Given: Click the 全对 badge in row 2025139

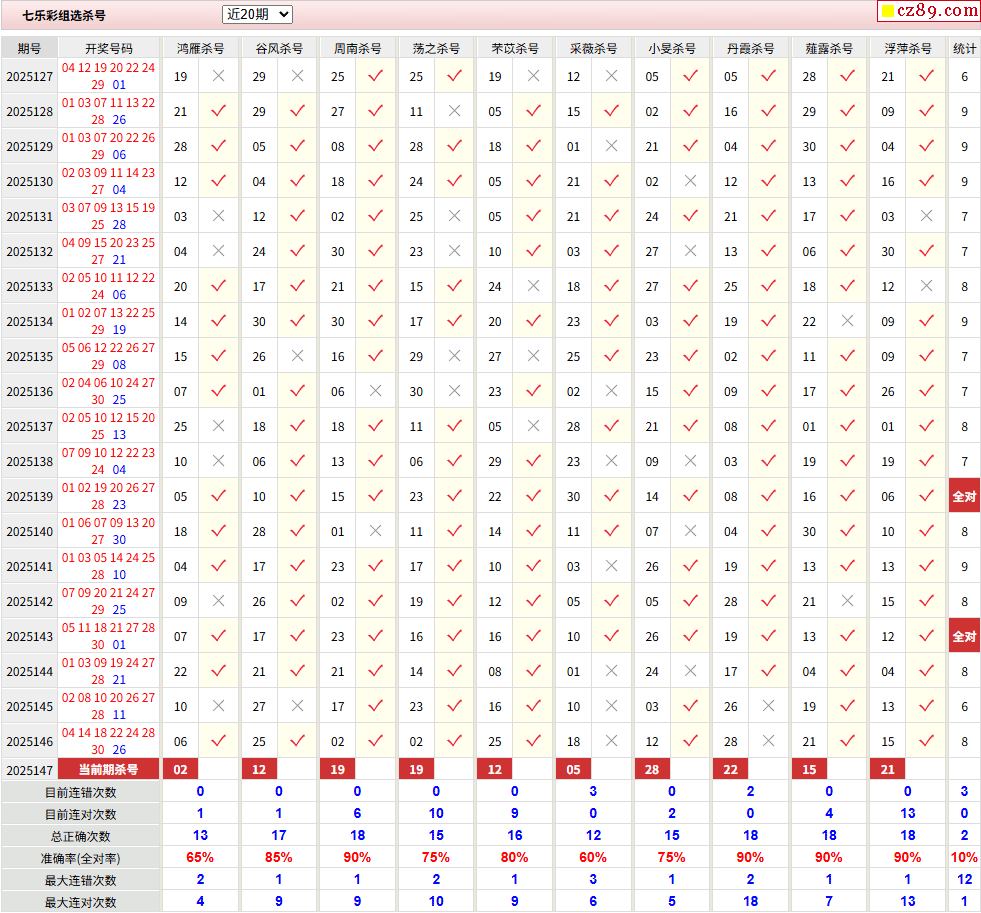Looking at the screenshot, I should tap(964, 496).
